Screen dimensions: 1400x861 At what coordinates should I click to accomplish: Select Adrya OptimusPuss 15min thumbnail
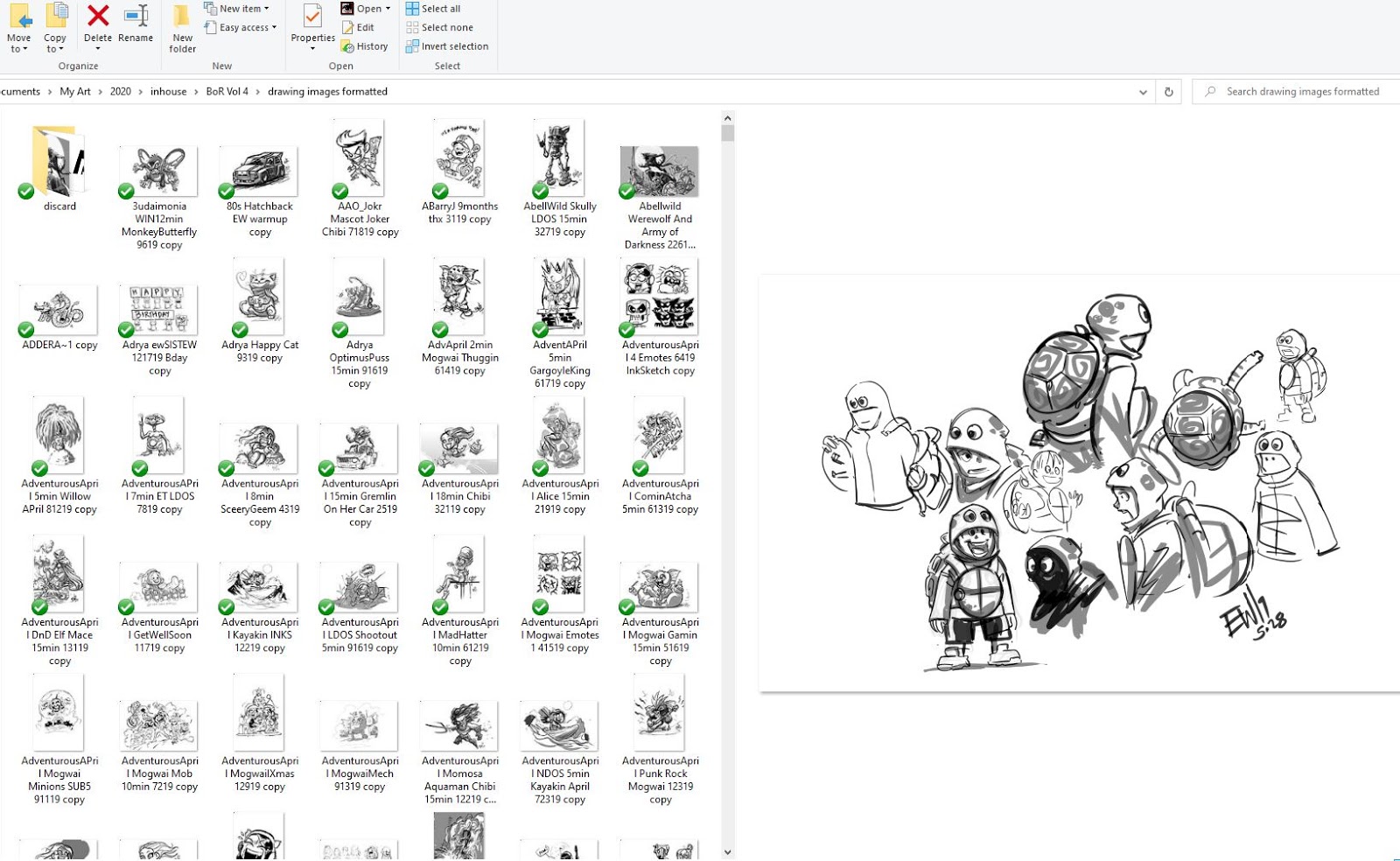click(x=360, y=297)
